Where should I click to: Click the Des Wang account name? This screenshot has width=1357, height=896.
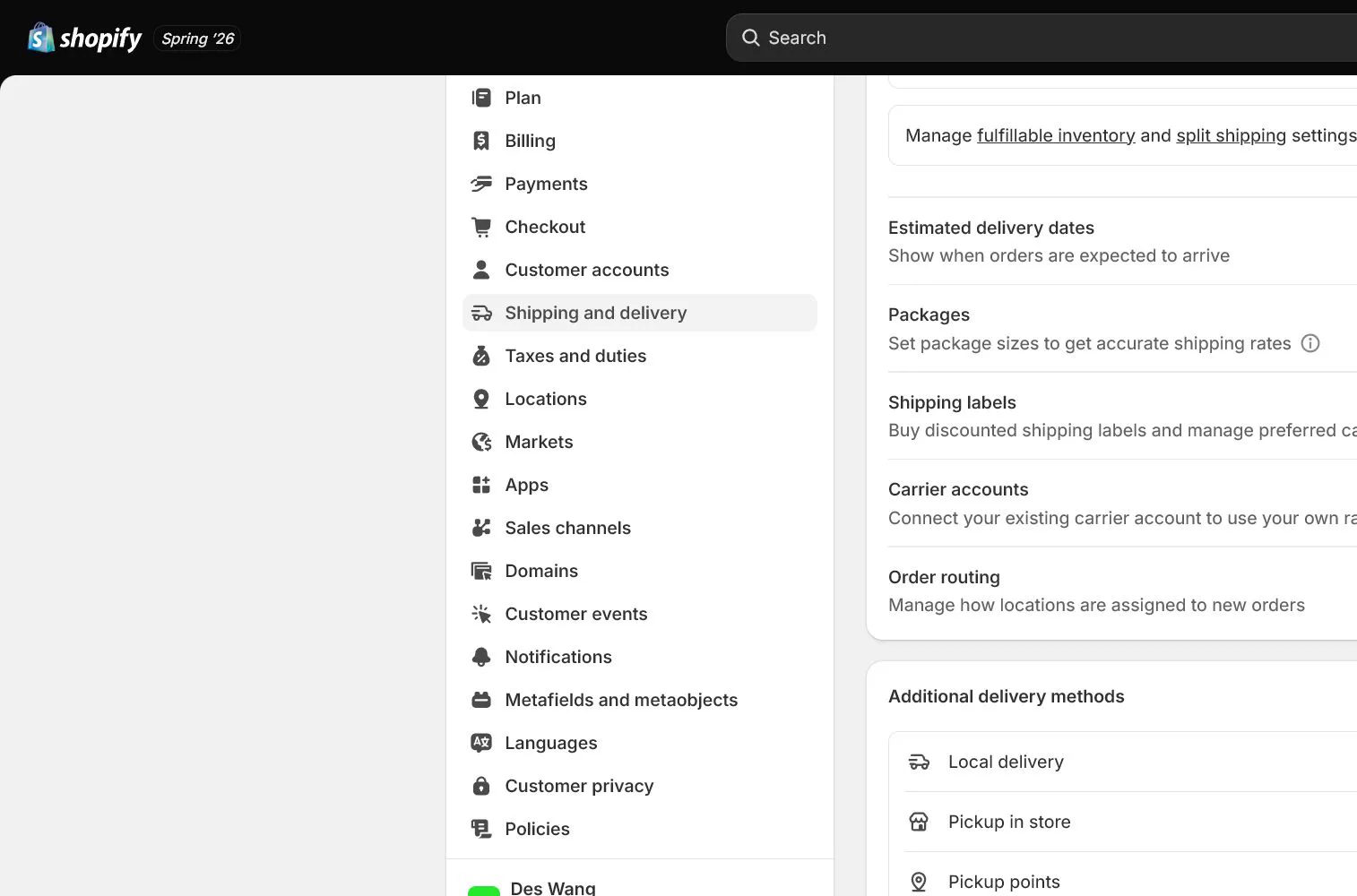553,887
